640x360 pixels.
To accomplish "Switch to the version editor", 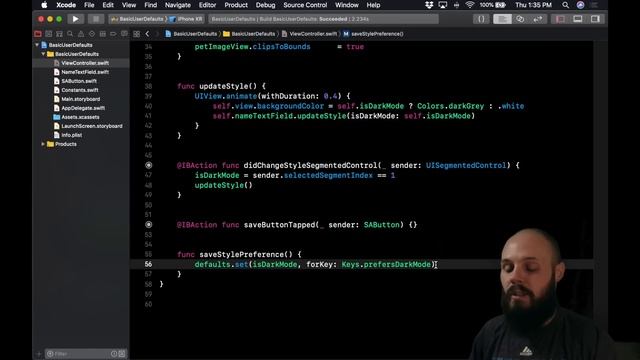I will point(538,19).
